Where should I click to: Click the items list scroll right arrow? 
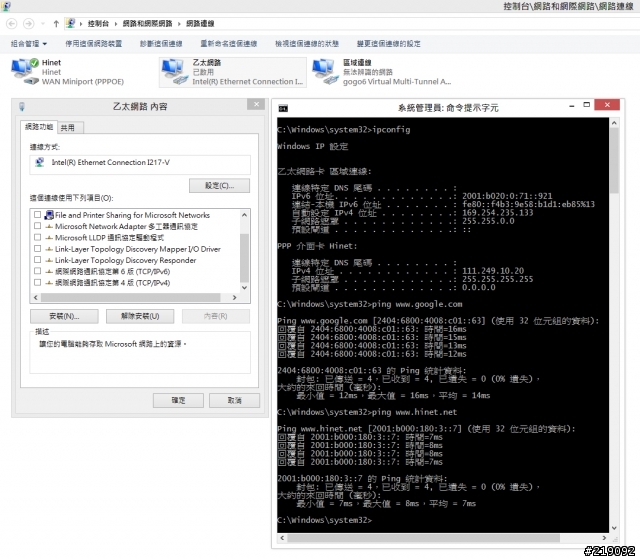click(234, 297)
